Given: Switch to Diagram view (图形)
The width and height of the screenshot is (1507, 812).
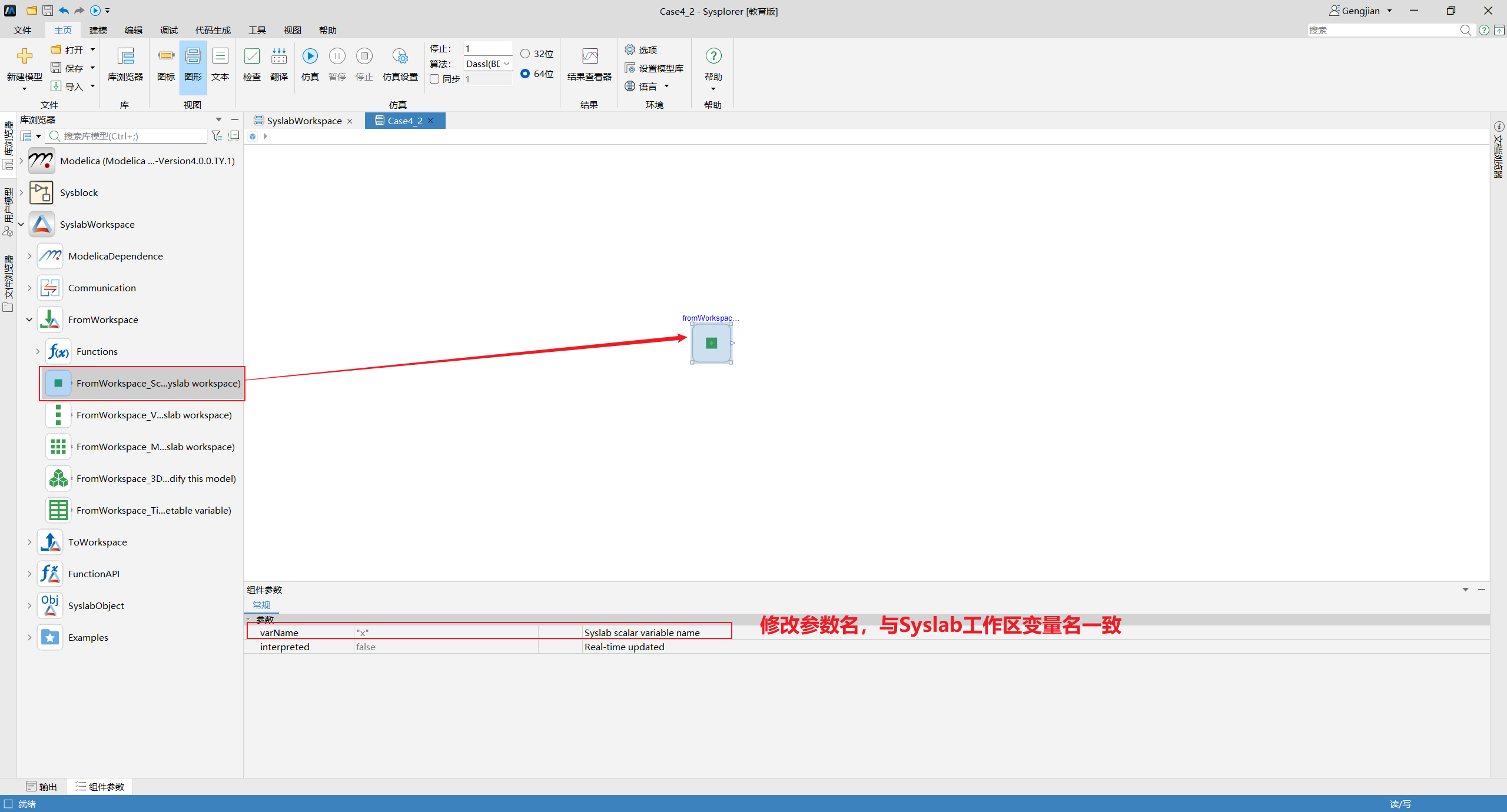Looking at the screenshot, I should click(x=193, y=56).
